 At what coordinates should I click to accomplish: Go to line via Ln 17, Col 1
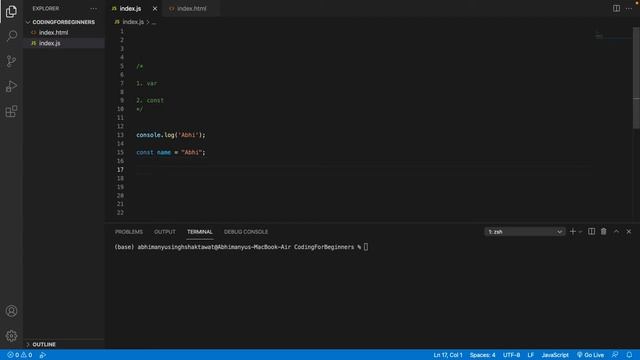[x=448, y=355]
